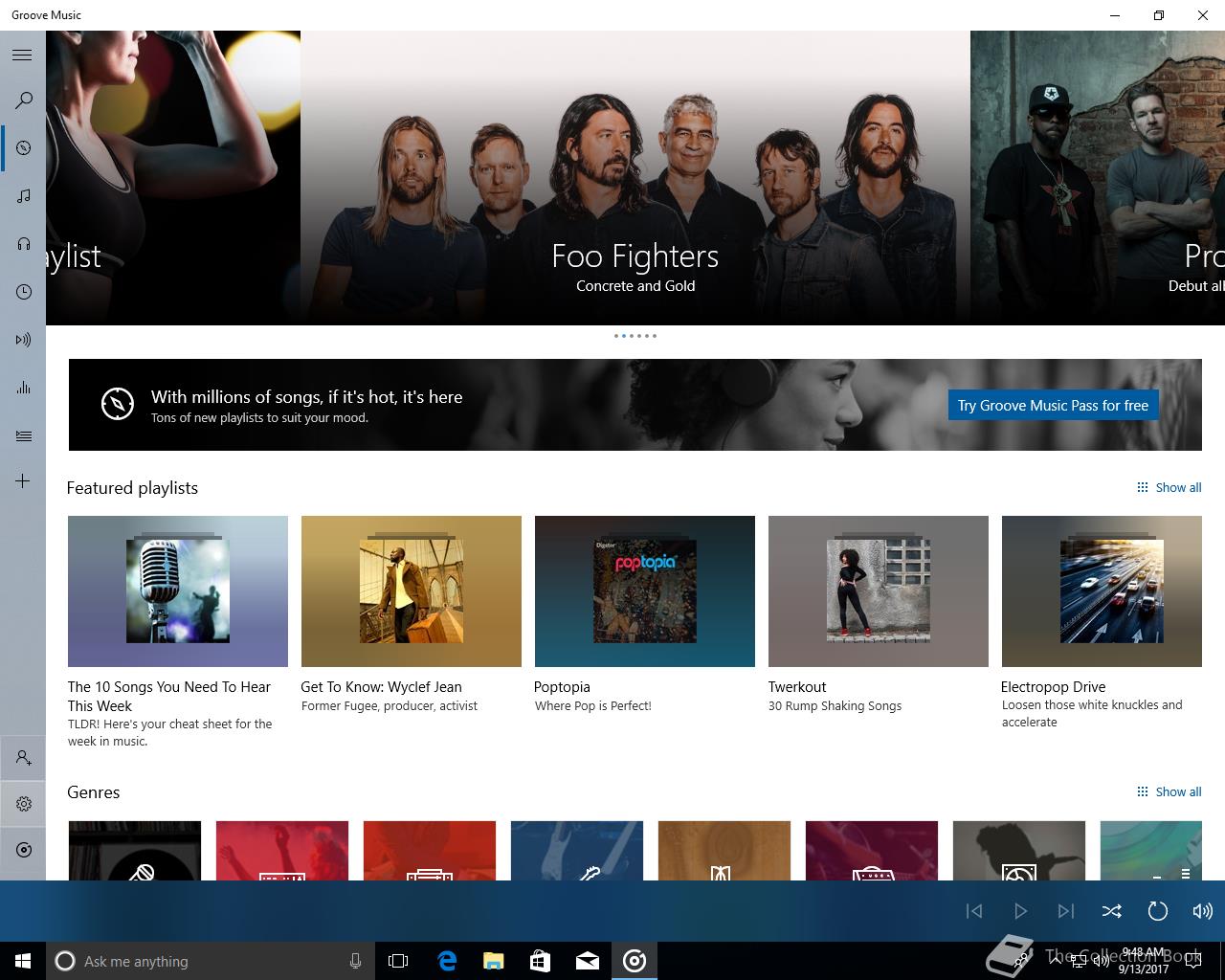
Task: Click the Ask me anything search box
Action: (x=211, y=961)
